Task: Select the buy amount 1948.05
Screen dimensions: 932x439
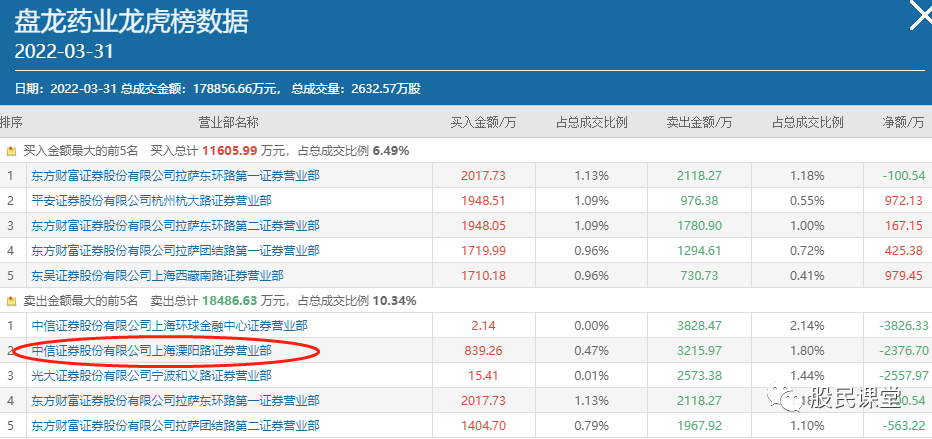Action: coord(483,226)
